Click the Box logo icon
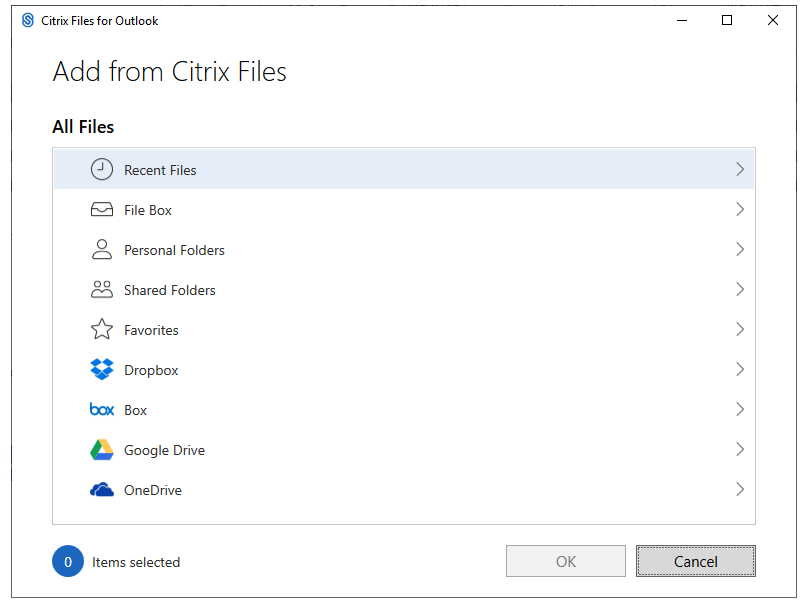This screenshot has width=805, height=608. pos(102,410)
